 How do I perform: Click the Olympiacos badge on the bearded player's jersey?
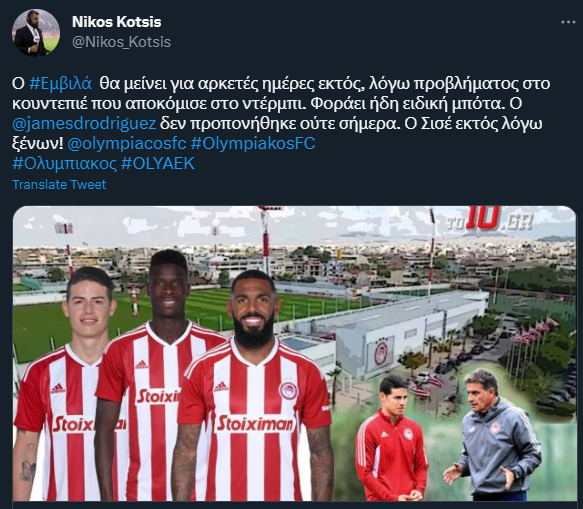point(288,390)
